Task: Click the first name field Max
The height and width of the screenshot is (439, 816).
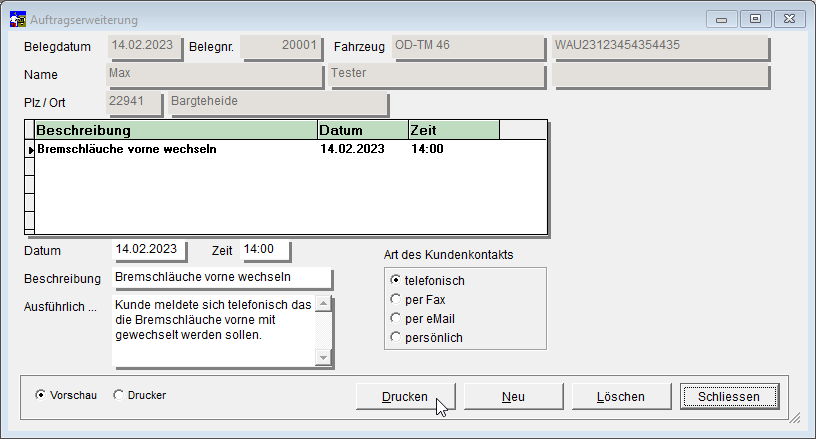Action: click(x=214, y=74)
